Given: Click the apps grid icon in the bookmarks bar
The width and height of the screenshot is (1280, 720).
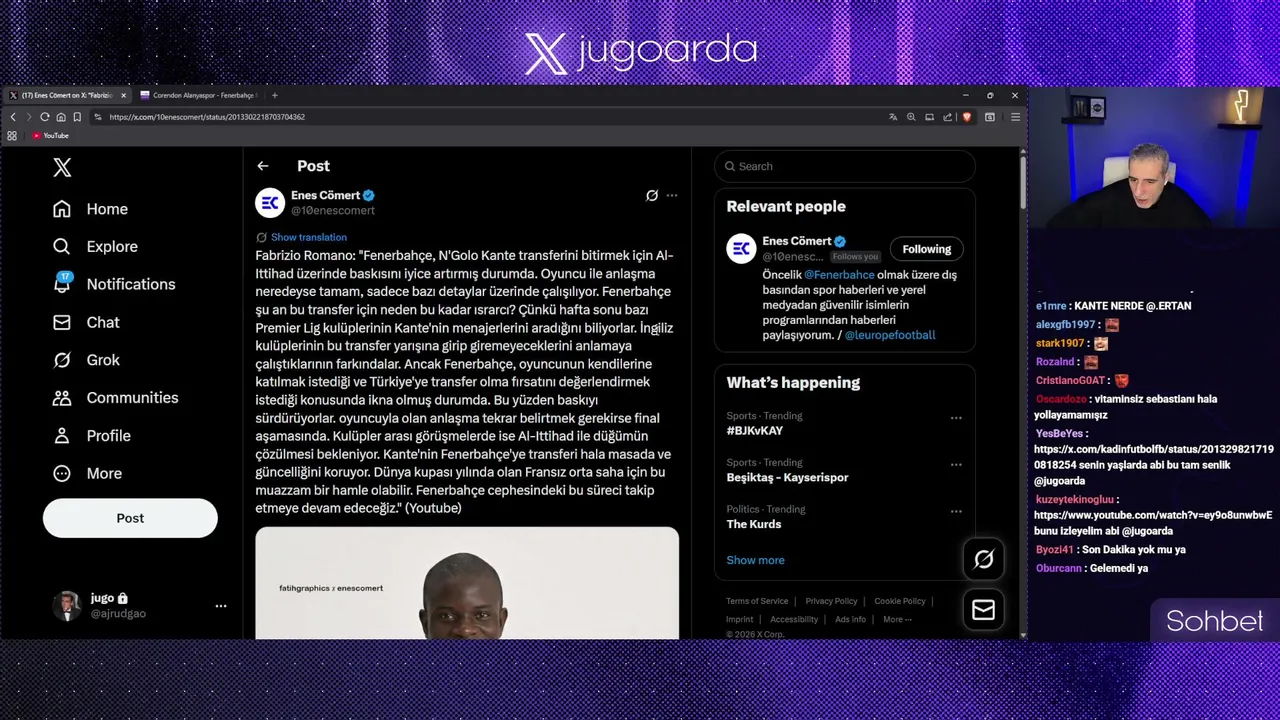Looking at the screenshot, I should tap(12, 136).
